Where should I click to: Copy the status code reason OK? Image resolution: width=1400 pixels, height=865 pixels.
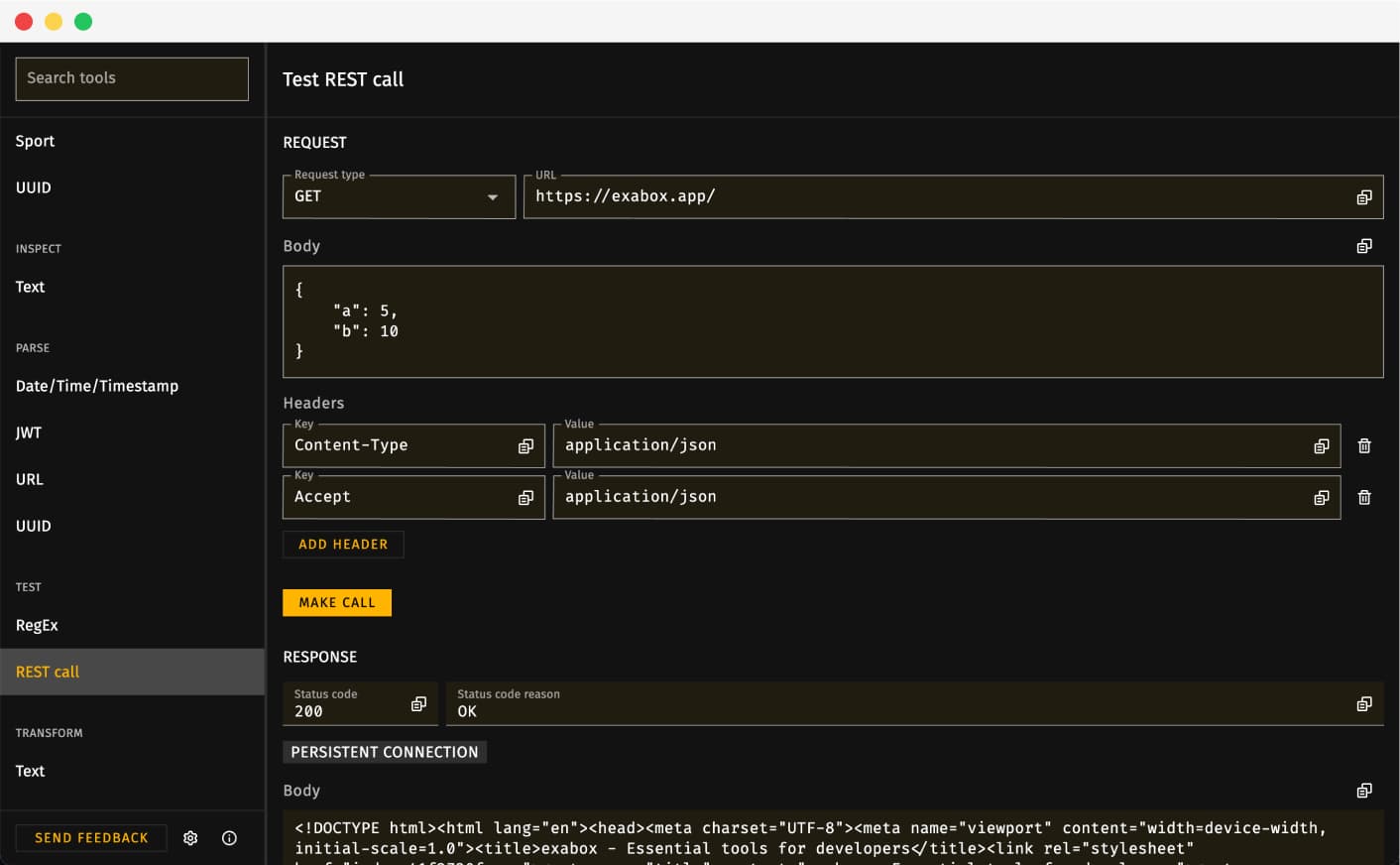pos(1364,704)
